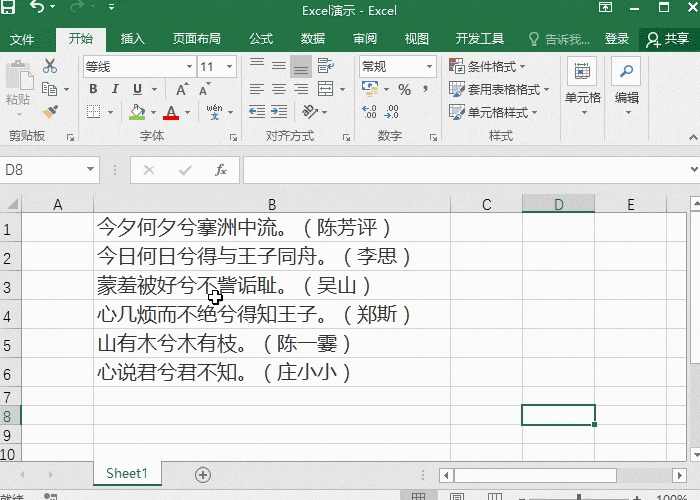Decrease font size with small A
Screen dimensions: 700x500
[204, 90]
